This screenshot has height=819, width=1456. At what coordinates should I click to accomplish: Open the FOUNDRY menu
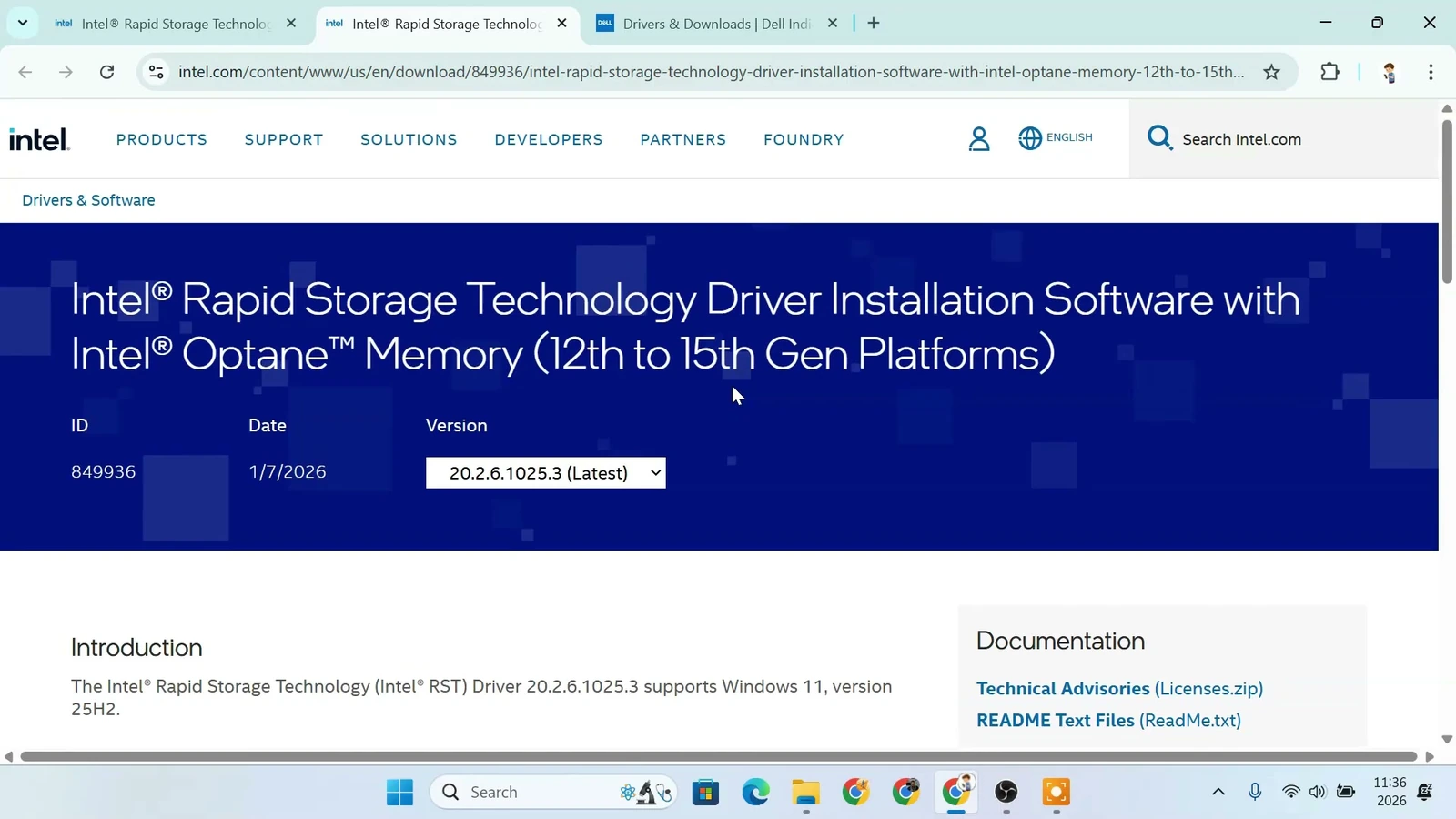tap(804, 139)
